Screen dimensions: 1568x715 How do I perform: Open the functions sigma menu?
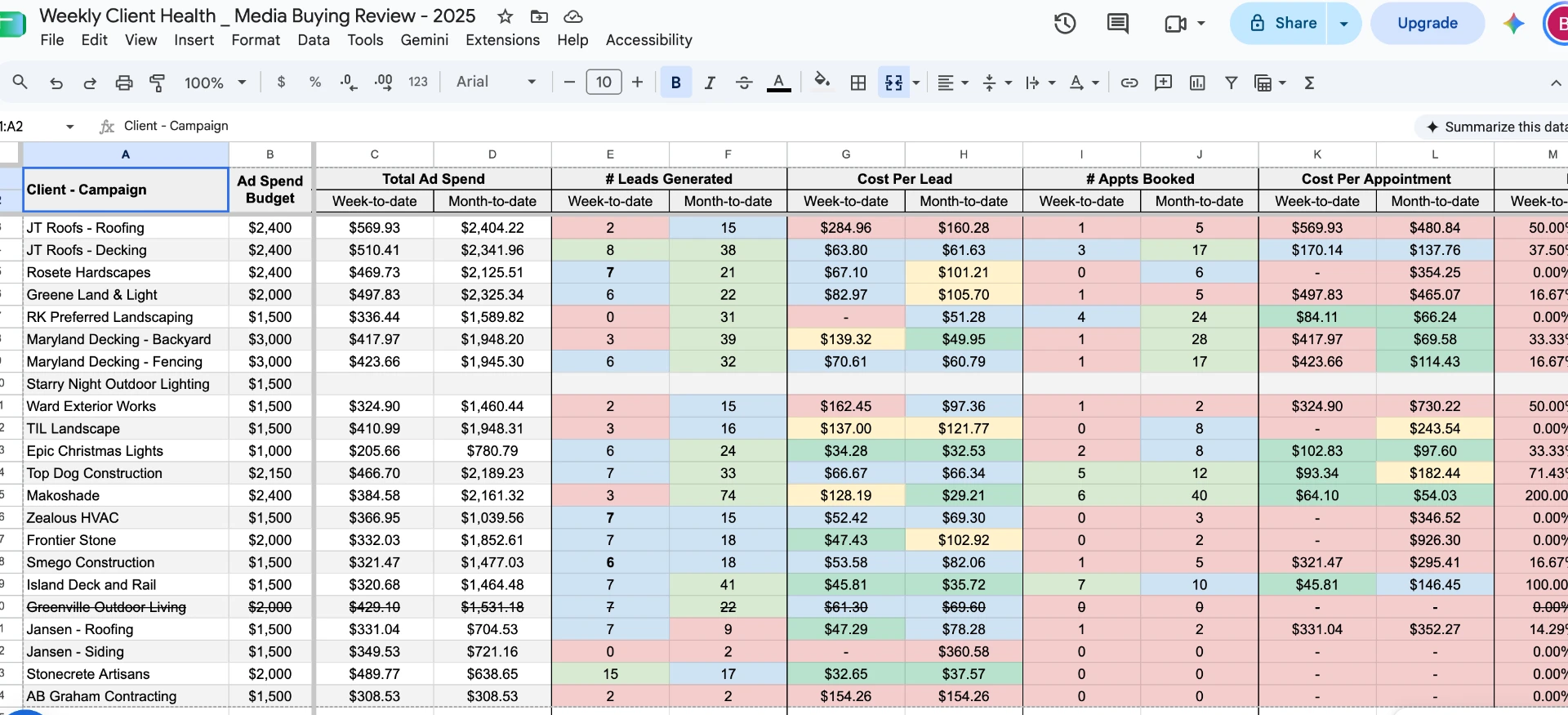tap(1309, 83)
